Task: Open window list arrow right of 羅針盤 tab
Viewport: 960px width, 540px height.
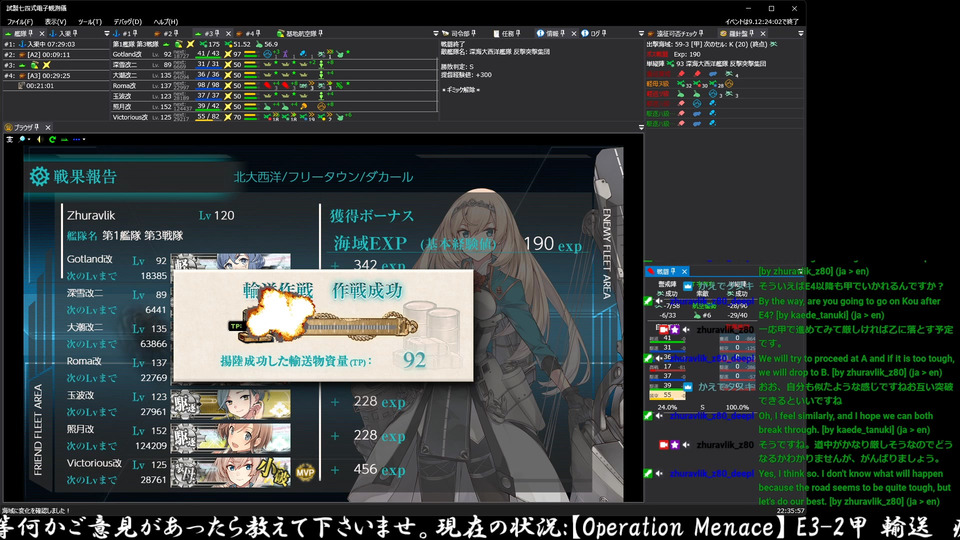Action: (801, 33)
